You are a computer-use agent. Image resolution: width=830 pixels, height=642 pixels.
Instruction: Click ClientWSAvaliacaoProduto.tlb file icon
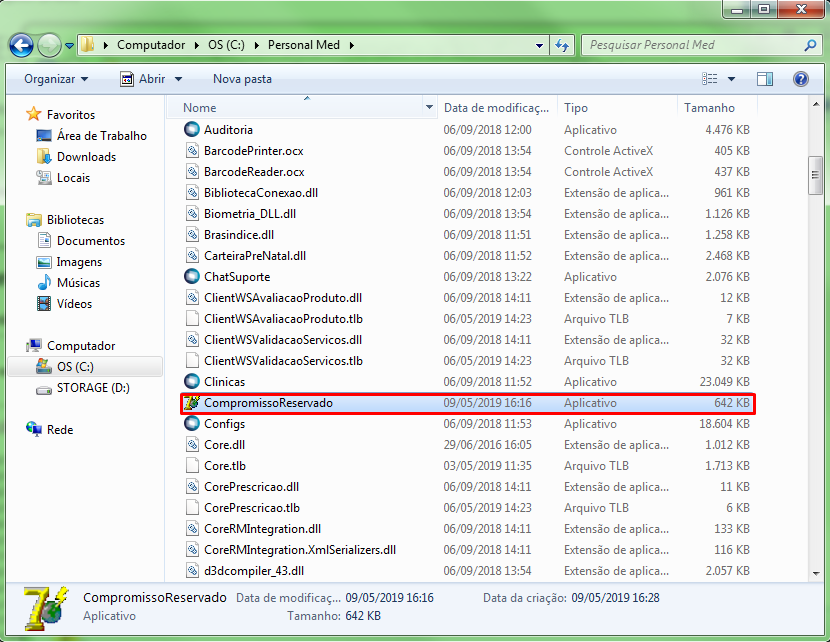192,319
